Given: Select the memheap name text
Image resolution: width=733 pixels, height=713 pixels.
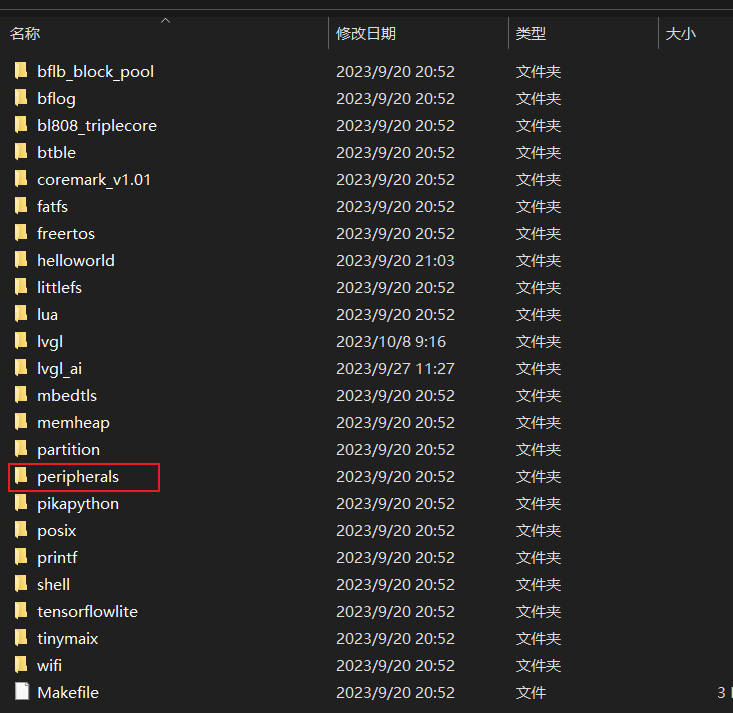Looking at the screenshot, I should tap(73, 423).
